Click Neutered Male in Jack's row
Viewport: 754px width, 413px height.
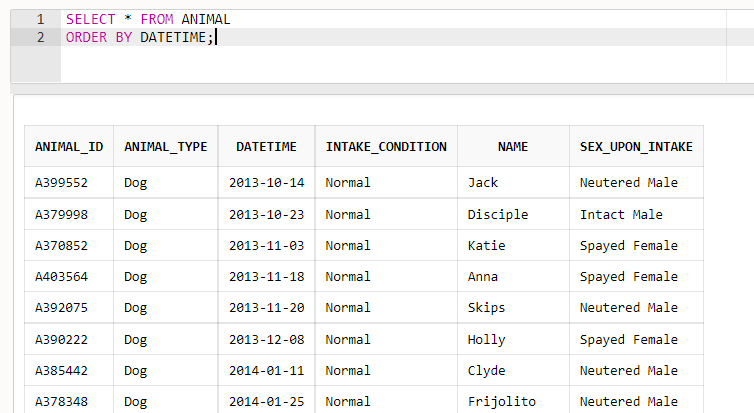[628, 183]
